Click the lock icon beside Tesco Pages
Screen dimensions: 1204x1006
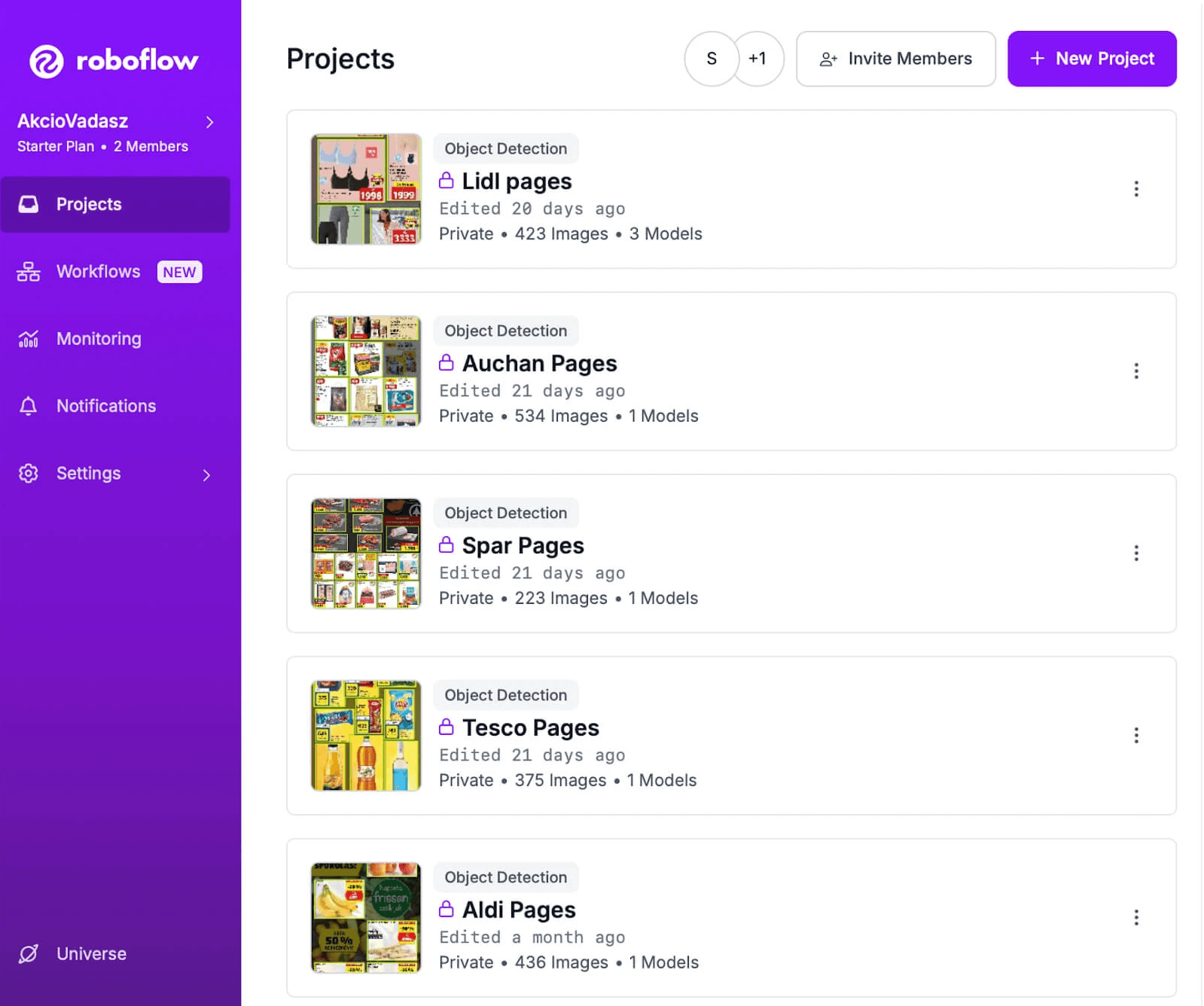447,727
